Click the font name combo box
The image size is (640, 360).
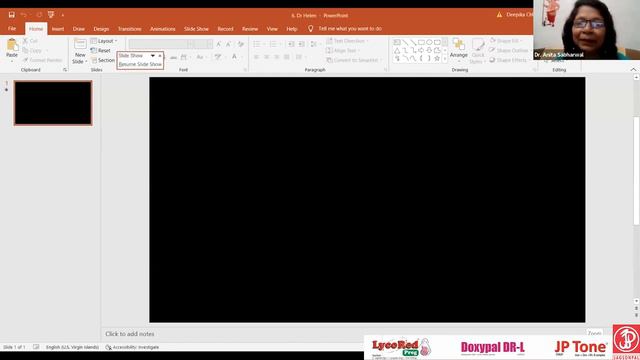pos(162,44)
